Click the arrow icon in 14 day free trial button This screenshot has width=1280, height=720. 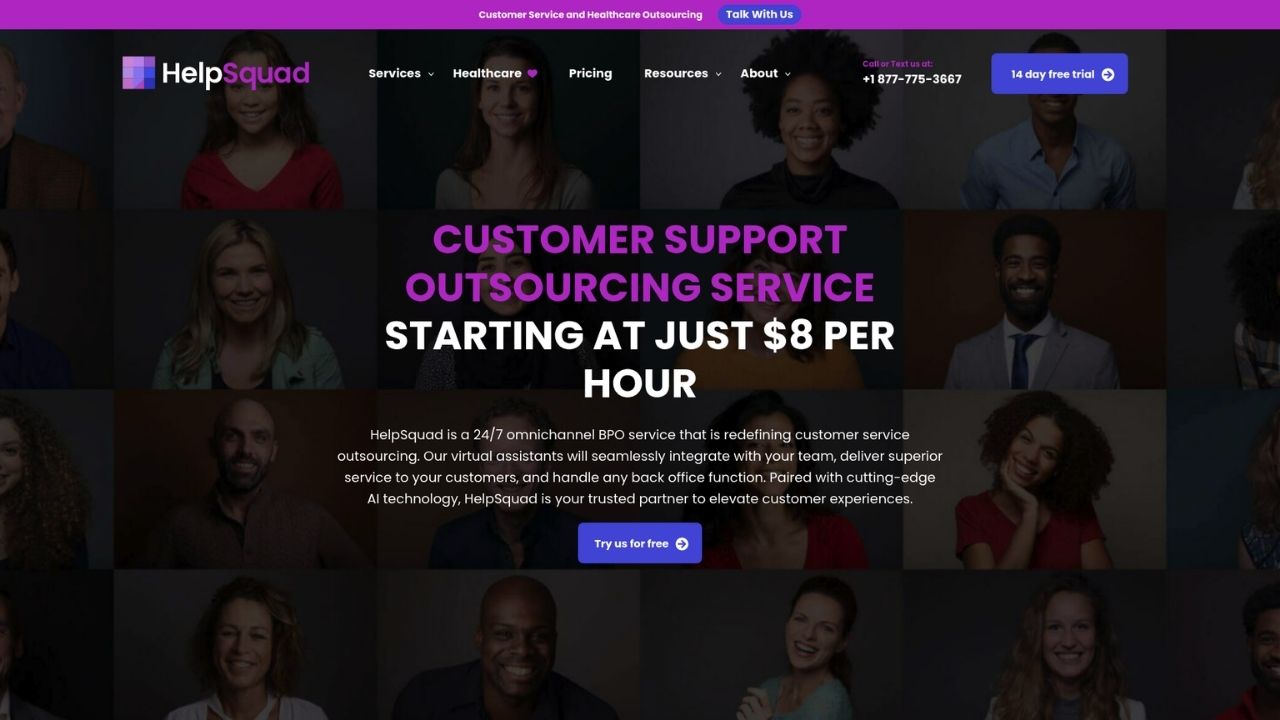click(1107, 74)
